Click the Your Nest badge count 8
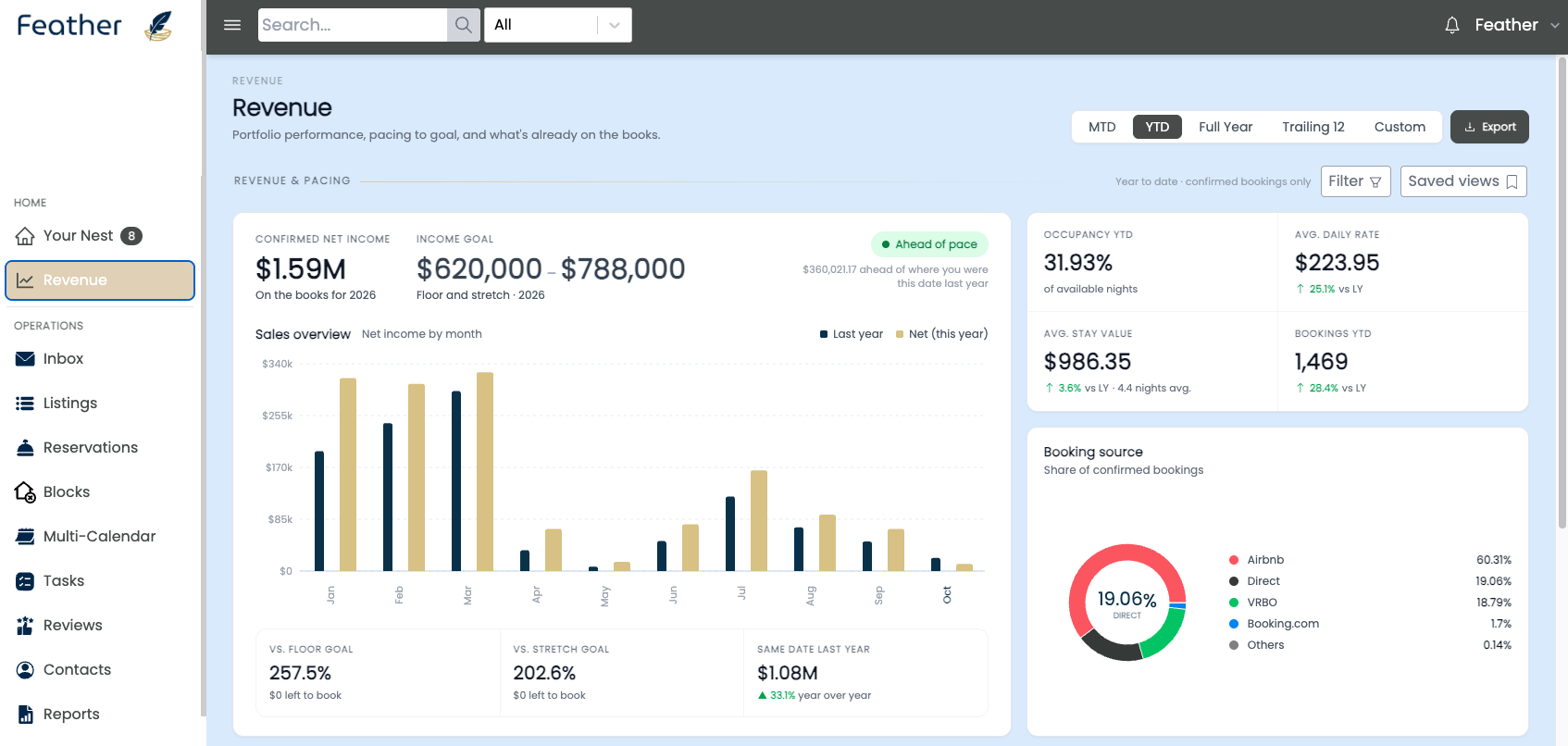The height and width of the screenshot is (746, 1568). 131,236
